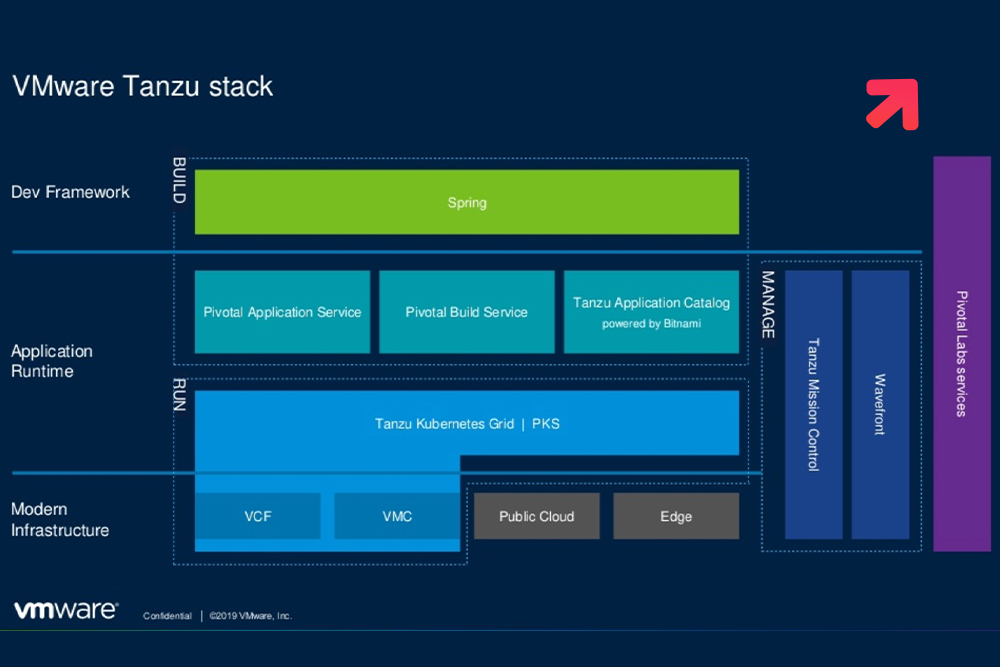1000x667 pixels.
Task: Click the Modern Infrastructure label
Action: tap(60, 520)
